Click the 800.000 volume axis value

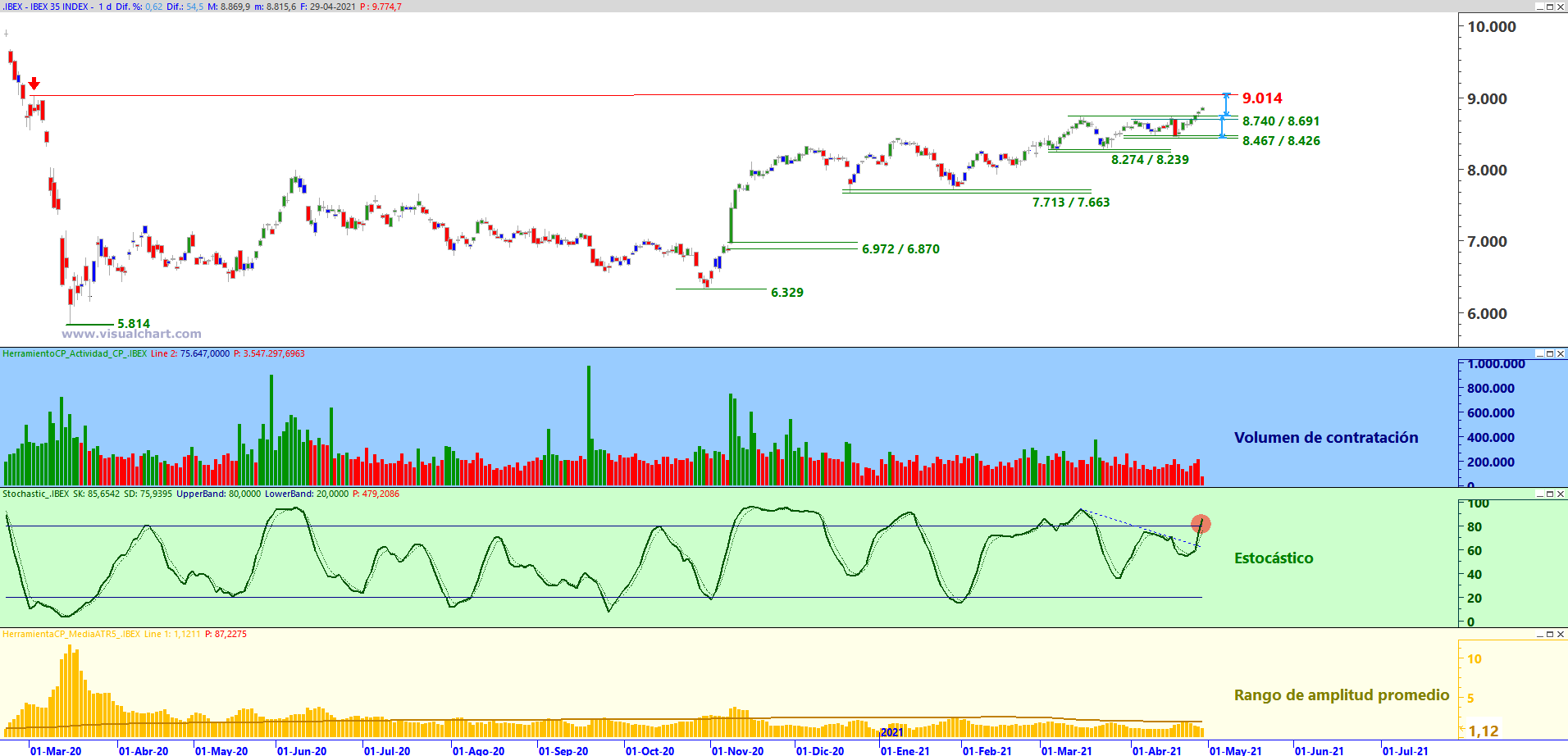1491,389
